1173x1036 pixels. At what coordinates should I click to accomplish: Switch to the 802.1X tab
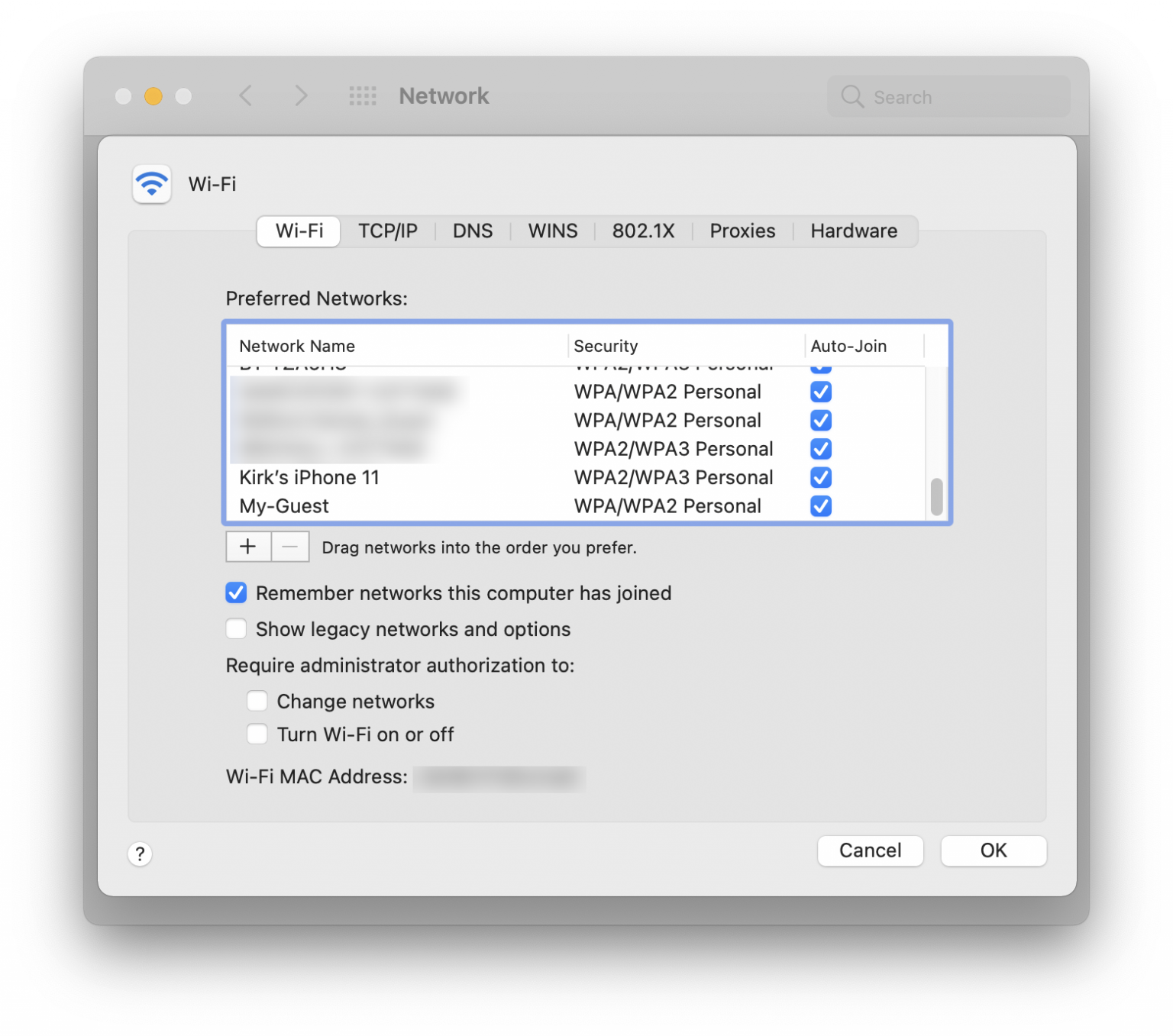643,231
